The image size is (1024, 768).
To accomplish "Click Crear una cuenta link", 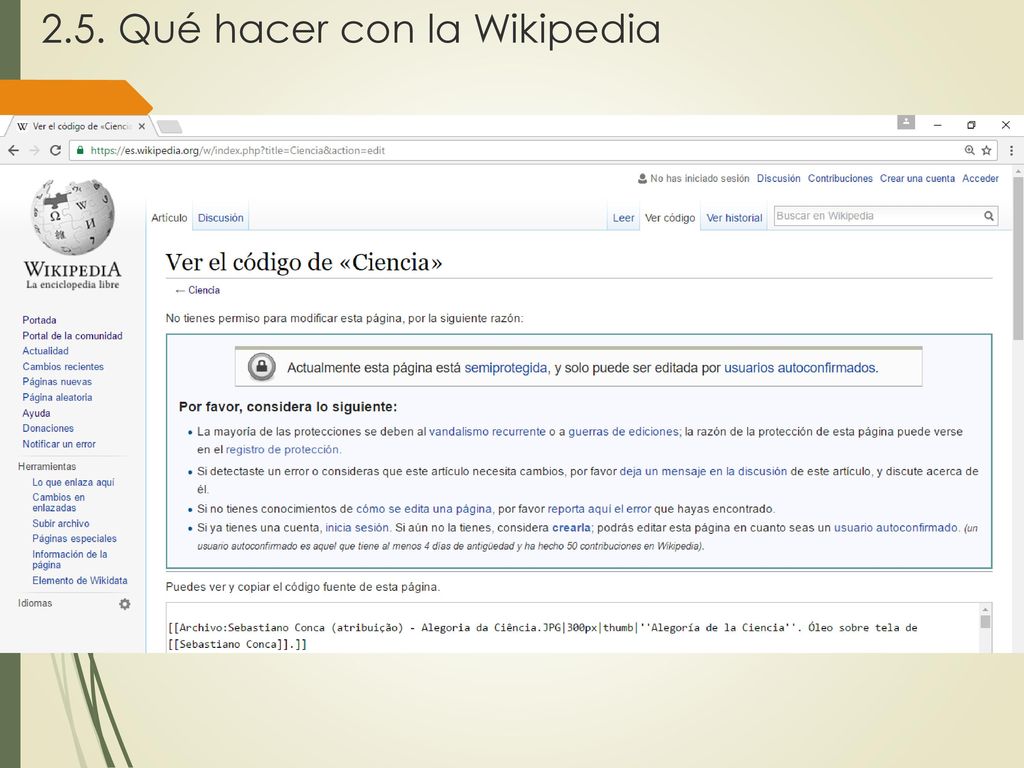I will pyautogui.click(x=917, y=178).
